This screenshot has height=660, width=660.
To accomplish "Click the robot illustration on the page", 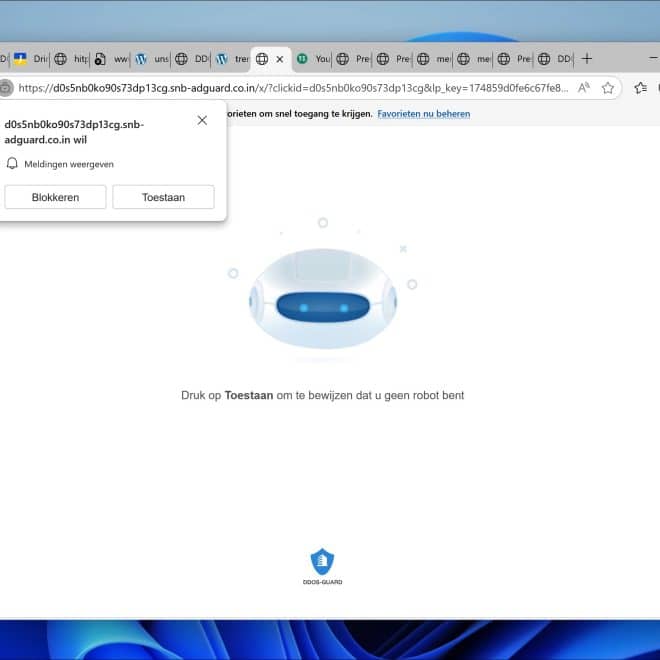I will (322, 298).
